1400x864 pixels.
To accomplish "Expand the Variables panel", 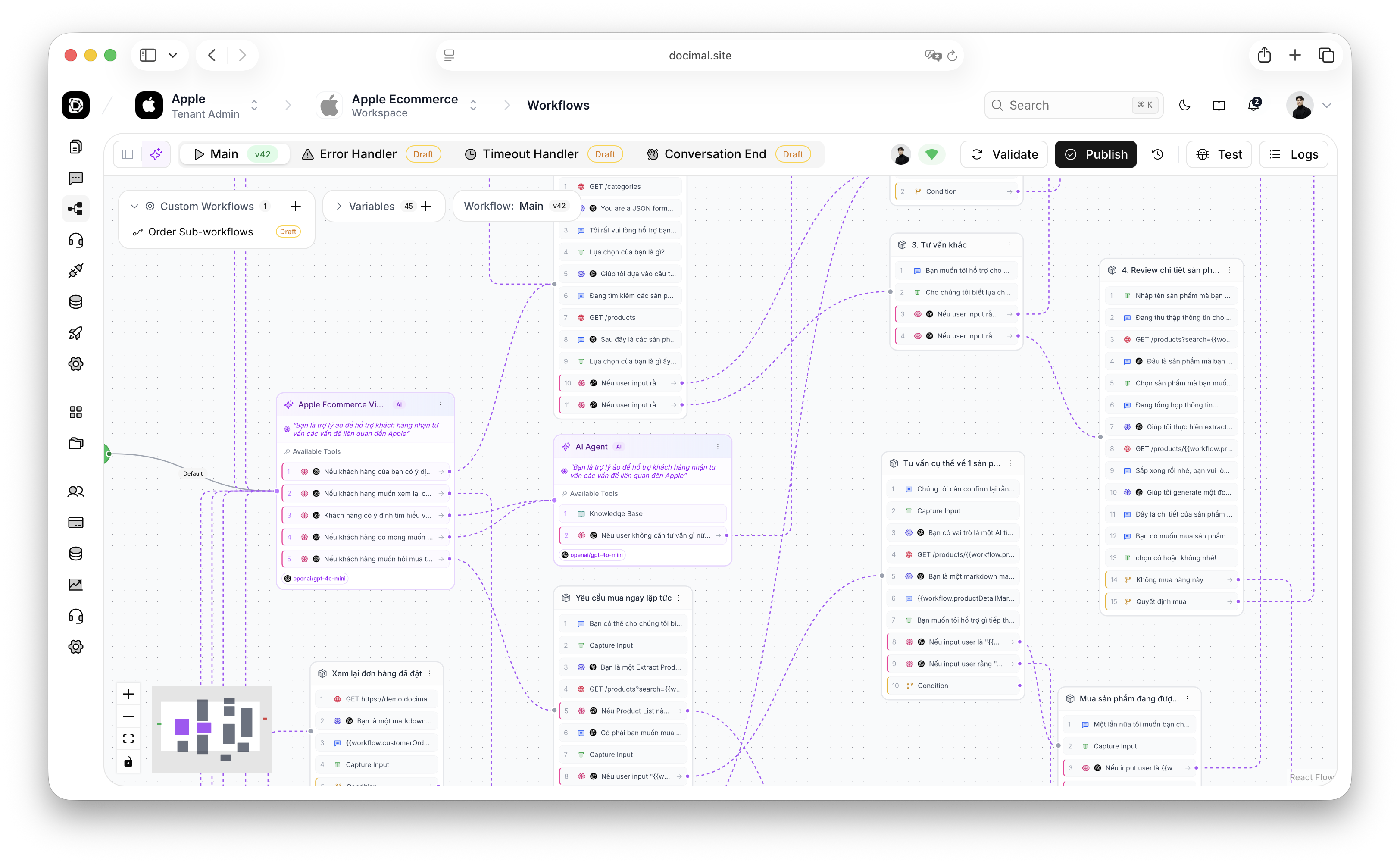I will pyautogui.click(x=339, y=206).
